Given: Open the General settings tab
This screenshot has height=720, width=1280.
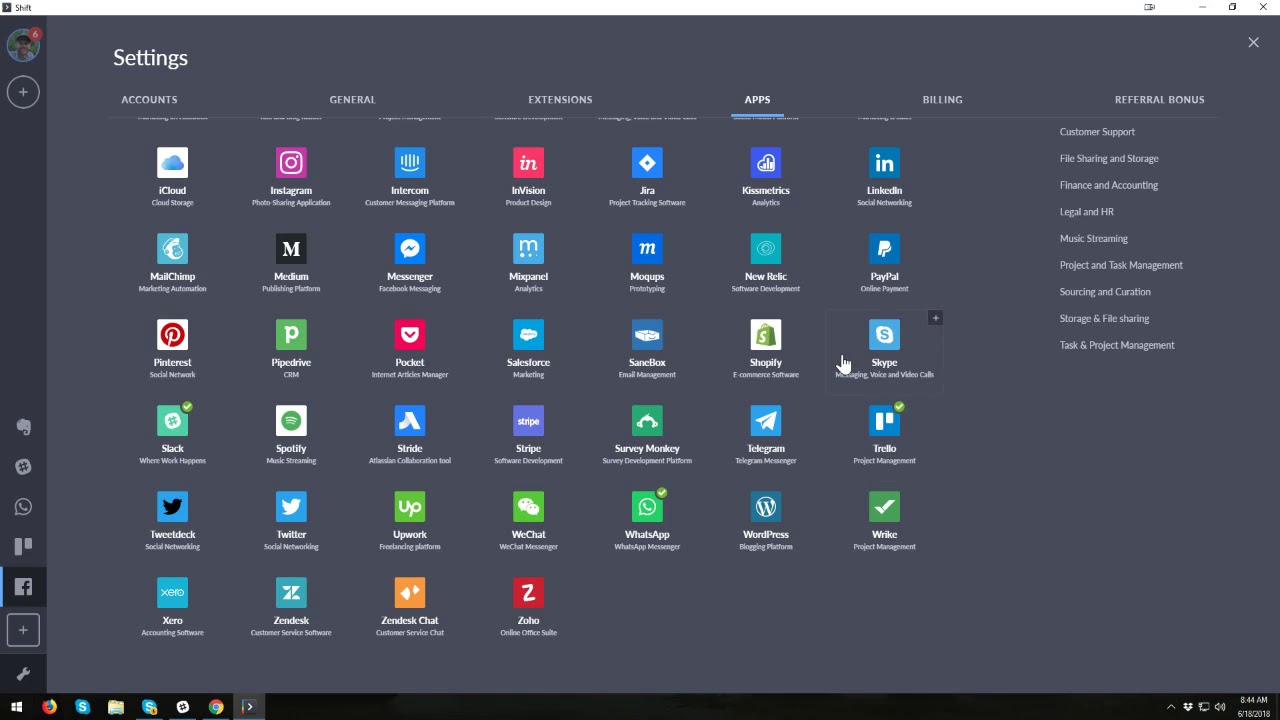Looking at the screenshot, I should point(352,99).
